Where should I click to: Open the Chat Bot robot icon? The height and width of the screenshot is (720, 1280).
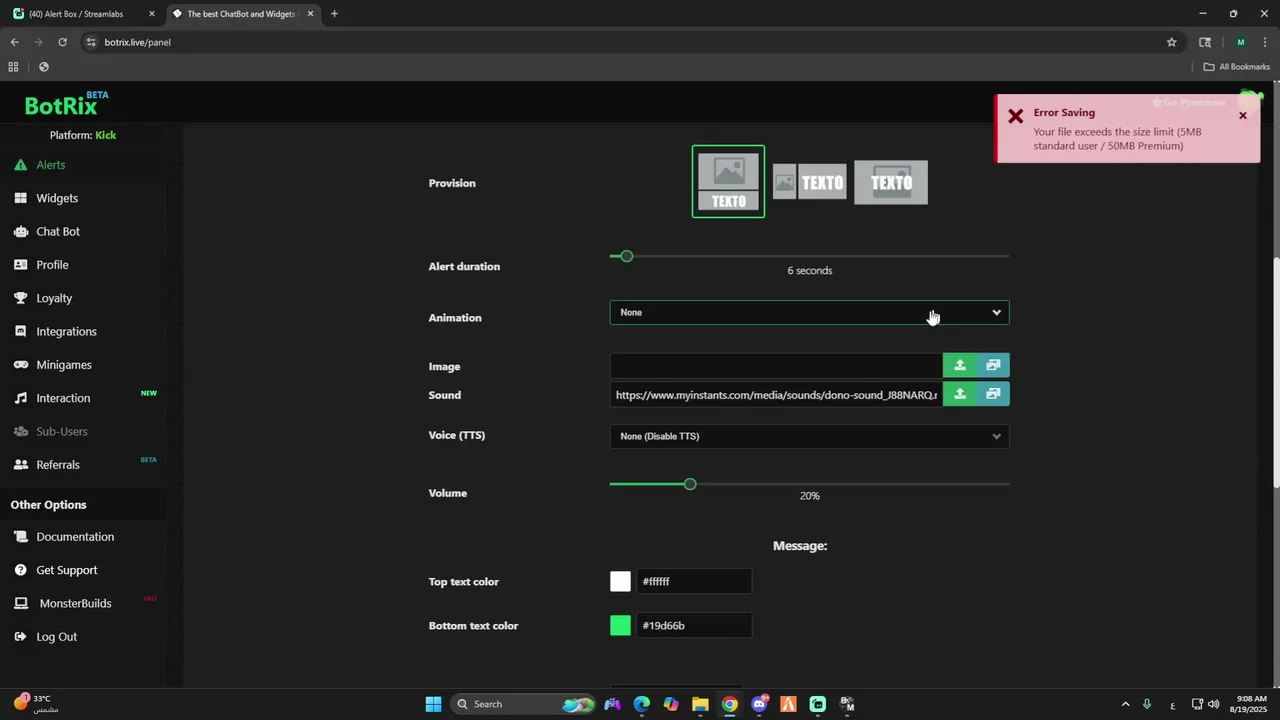click(20, 231)
